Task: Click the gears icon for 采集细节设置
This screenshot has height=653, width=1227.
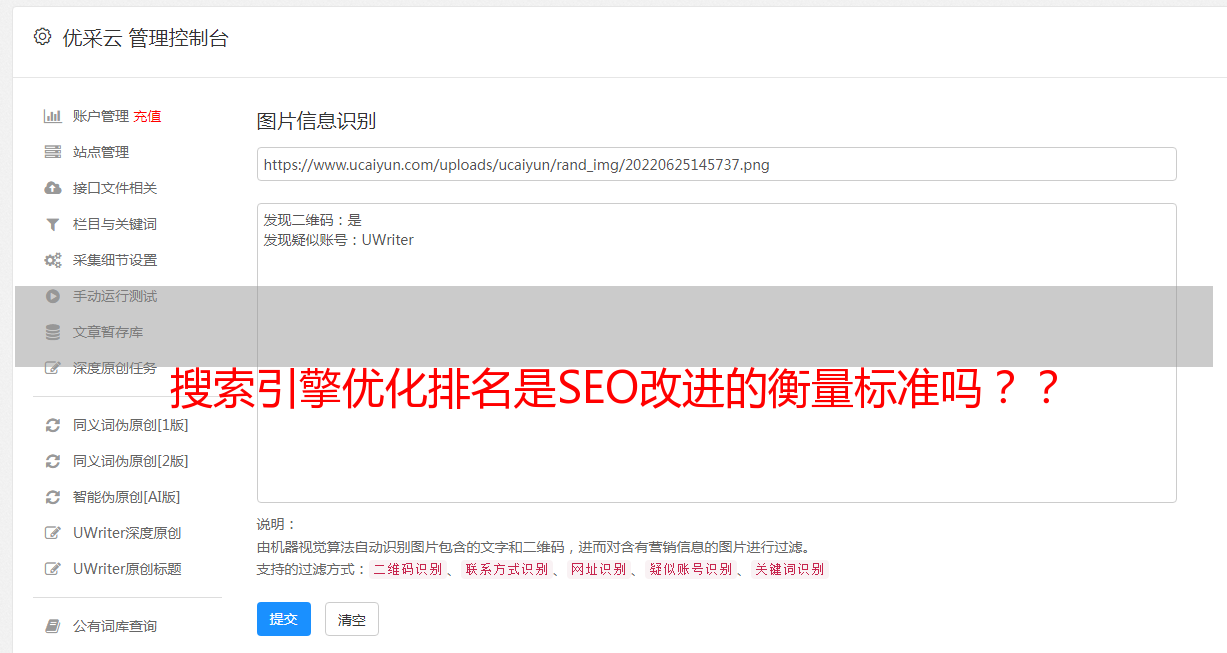Action: (x=53, y=260)
